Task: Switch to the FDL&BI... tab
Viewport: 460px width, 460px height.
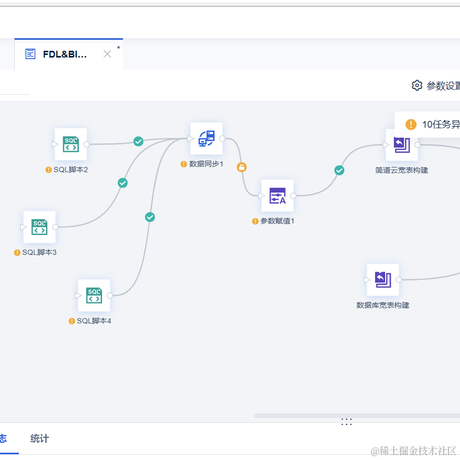Action: (x=69, y=54)
